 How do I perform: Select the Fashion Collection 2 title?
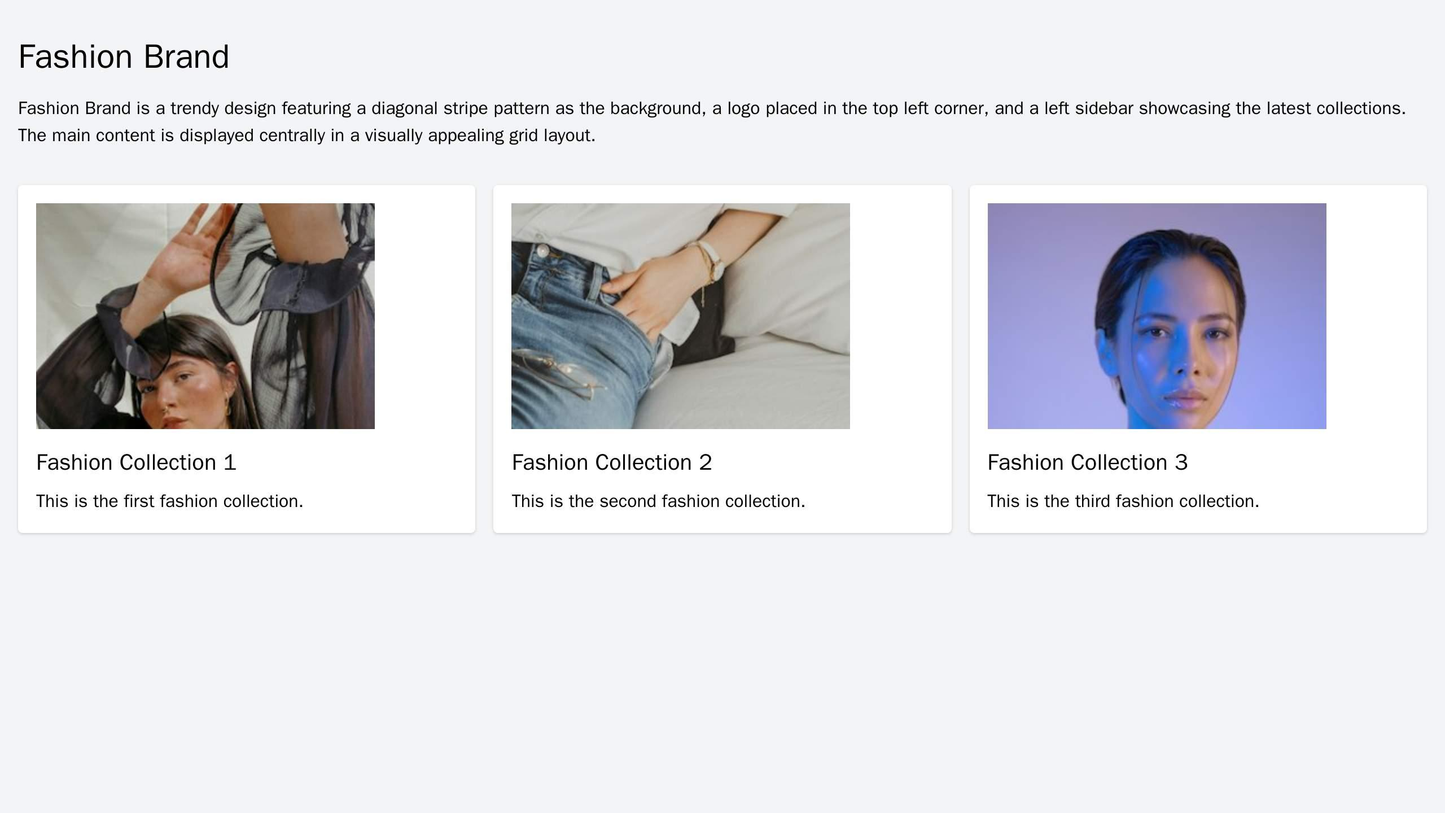tap(612, 462)
